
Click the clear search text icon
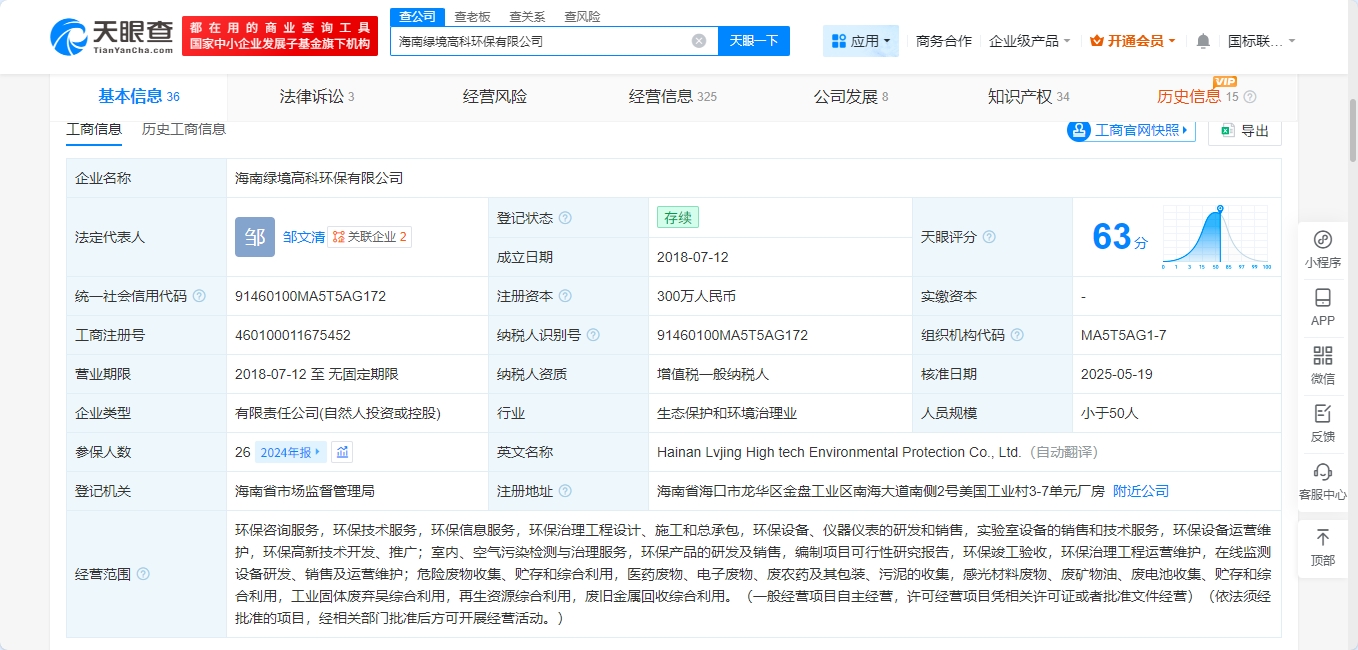pos(699,41)
